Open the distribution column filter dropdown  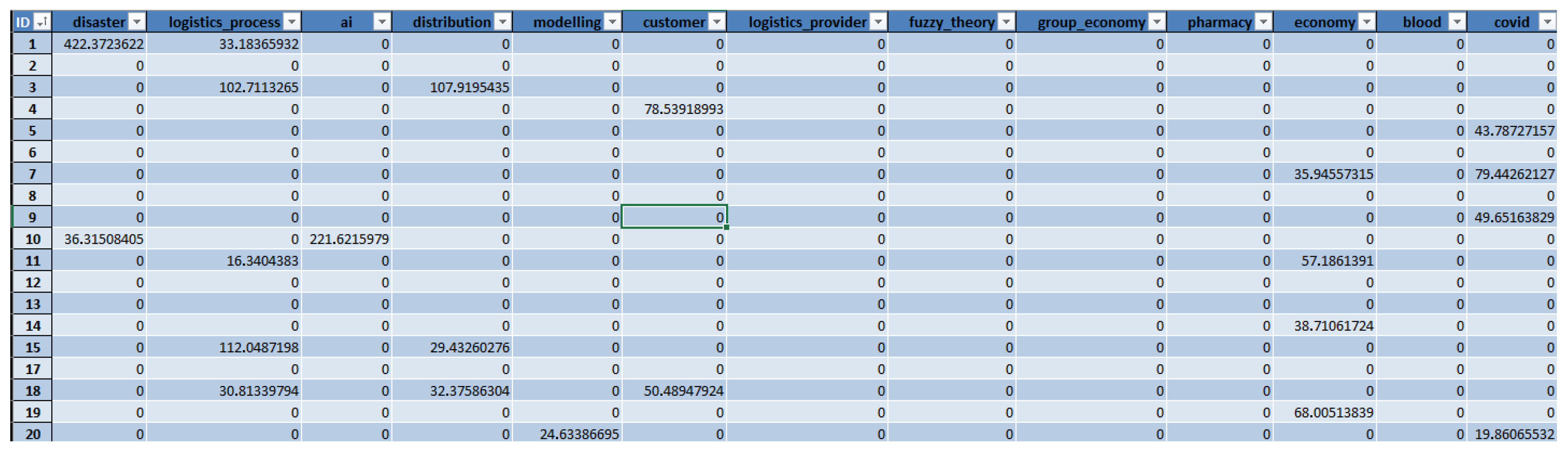tap(503, 23)
